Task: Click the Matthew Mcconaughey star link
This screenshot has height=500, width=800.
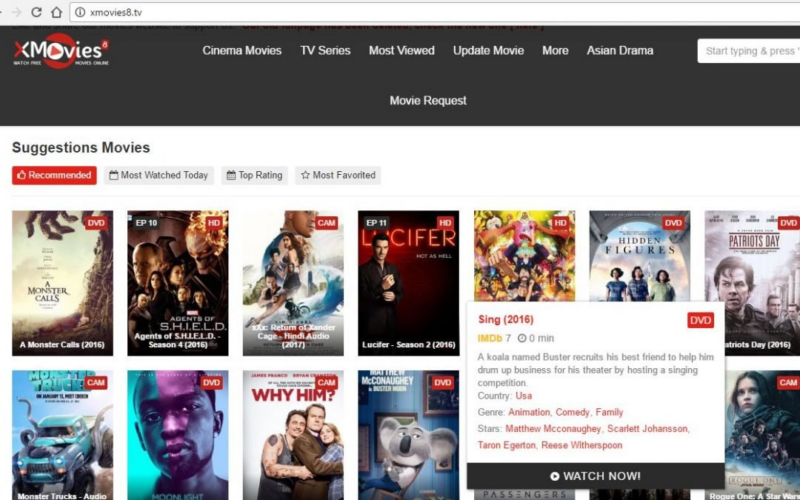Action: pos(550,429)
